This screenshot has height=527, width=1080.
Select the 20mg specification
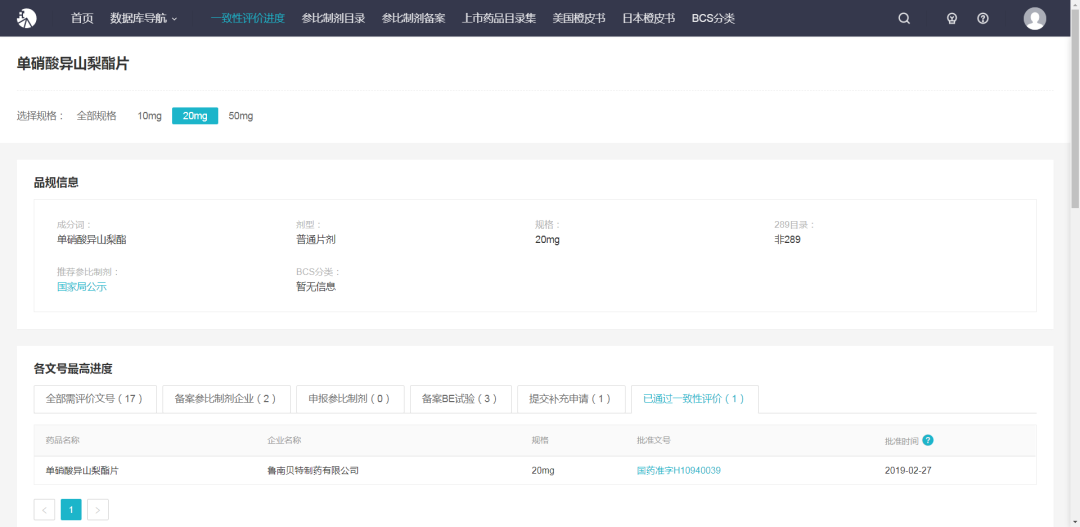pyautogui.click(x=195, y=116)
